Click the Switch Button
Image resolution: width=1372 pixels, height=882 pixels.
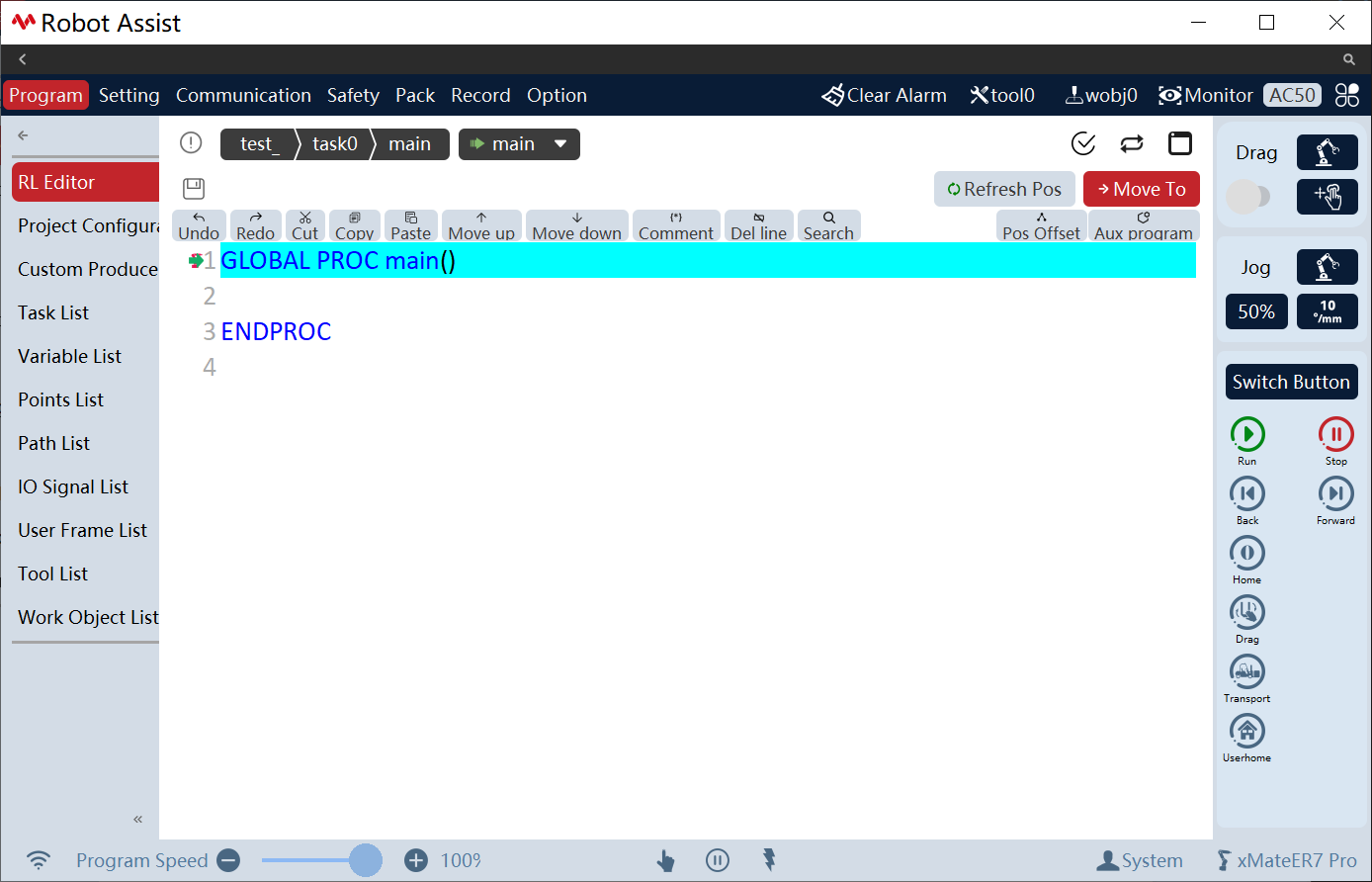(x=1291, y=382)
